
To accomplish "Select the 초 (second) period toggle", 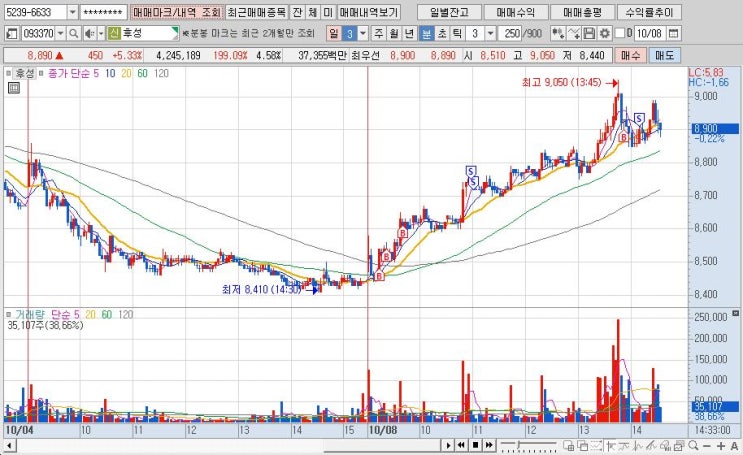I will [x=442, y=34].
